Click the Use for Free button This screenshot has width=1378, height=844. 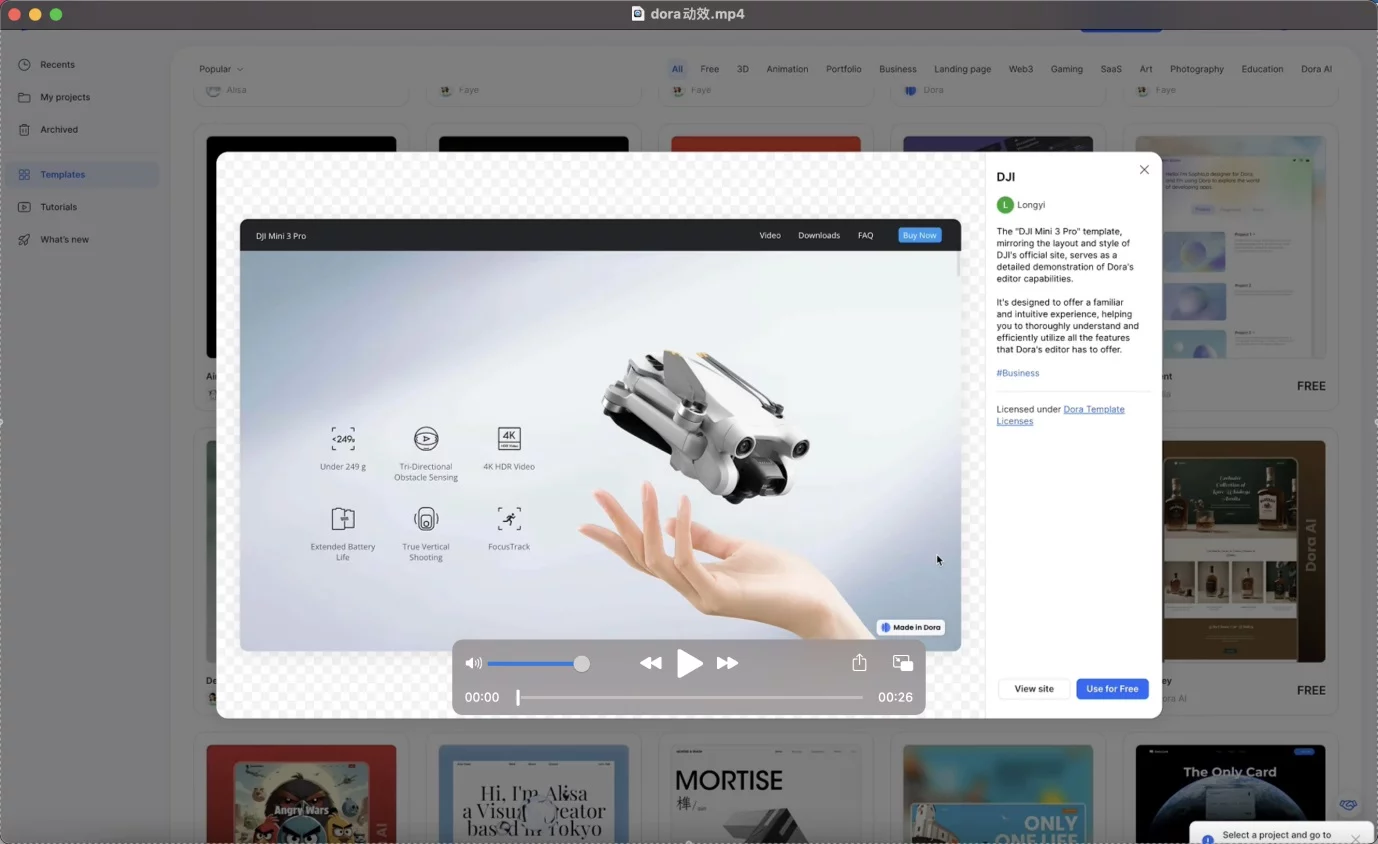point(1112,689)
